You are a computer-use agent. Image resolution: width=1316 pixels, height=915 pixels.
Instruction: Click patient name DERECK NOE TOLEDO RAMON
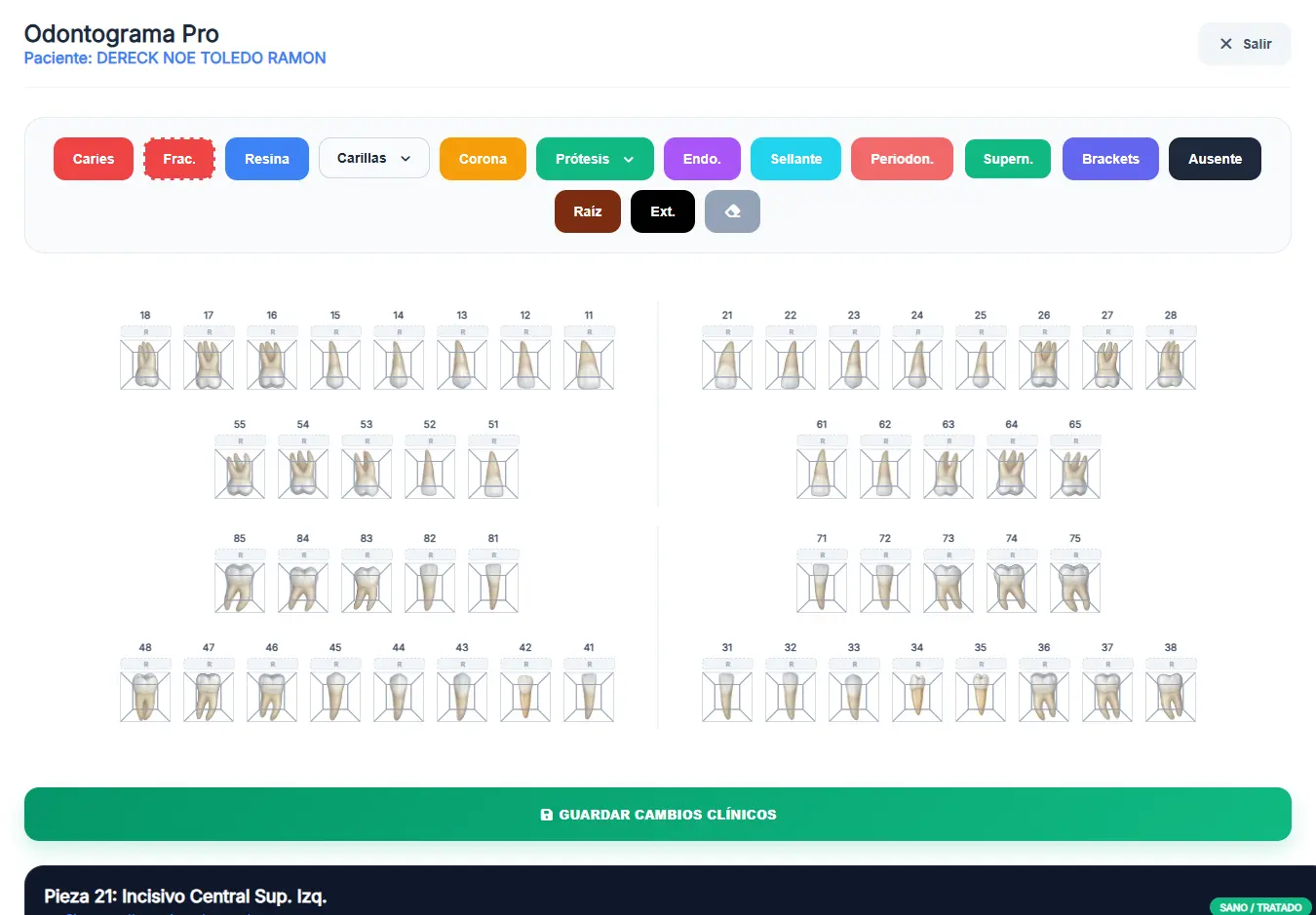pos(212,58)
